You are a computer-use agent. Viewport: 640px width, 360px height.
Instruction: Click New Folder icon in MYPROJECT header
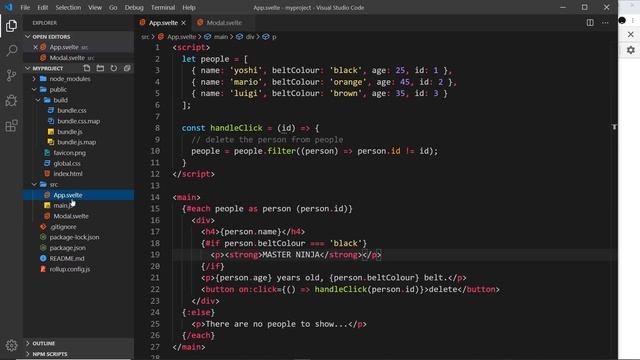[100, 68]
